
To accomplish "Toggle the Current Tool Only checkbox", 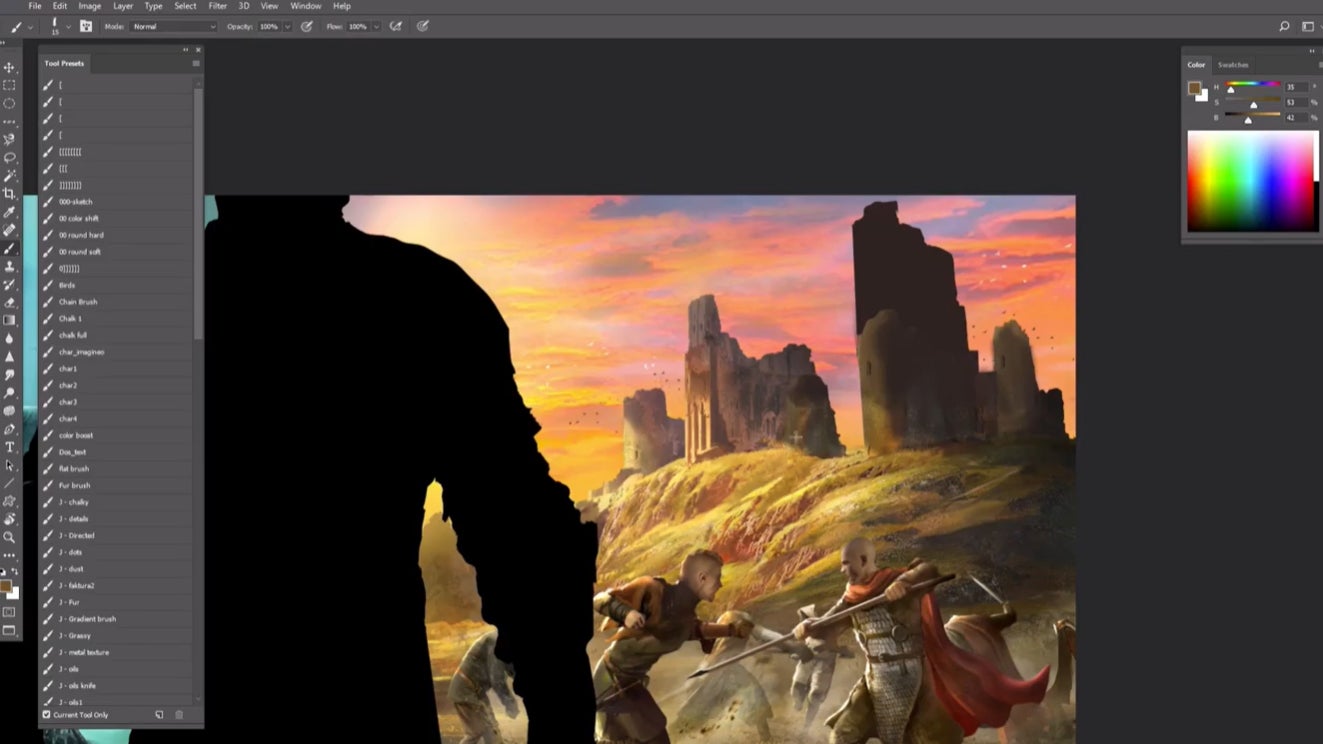I will pyautogui.click(x=46, y=714).
